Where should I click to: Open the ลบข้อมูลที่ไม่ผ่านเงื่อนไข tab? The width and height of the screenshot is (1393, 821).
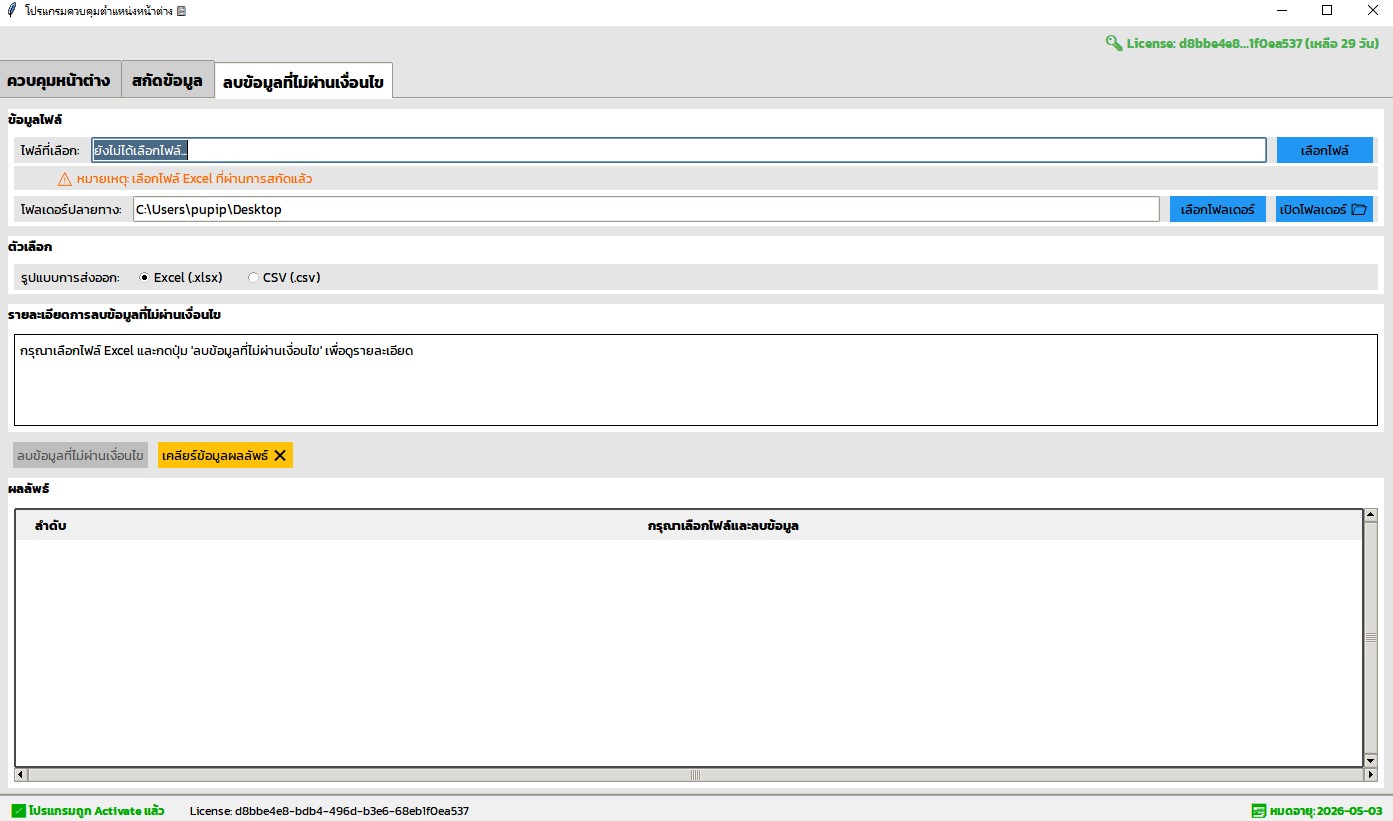click(303, 82)
